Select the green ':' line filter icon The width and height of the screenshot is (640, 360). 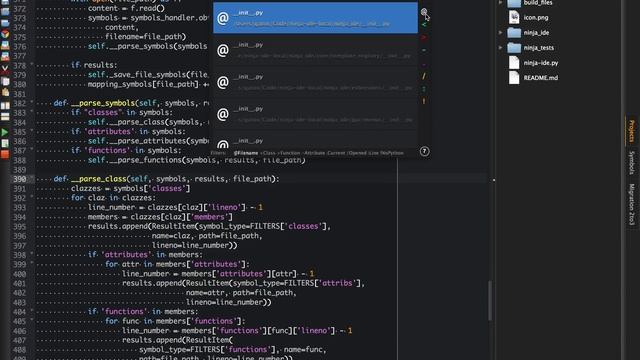[x=424, y=89]
